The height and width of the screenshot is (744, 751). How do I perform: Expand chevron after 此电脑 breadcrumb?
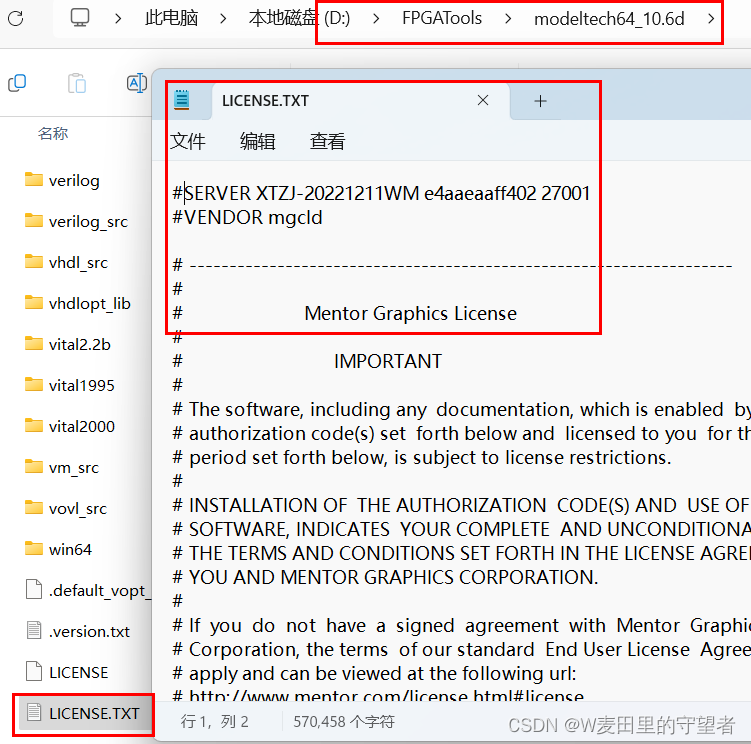[223, 19]
